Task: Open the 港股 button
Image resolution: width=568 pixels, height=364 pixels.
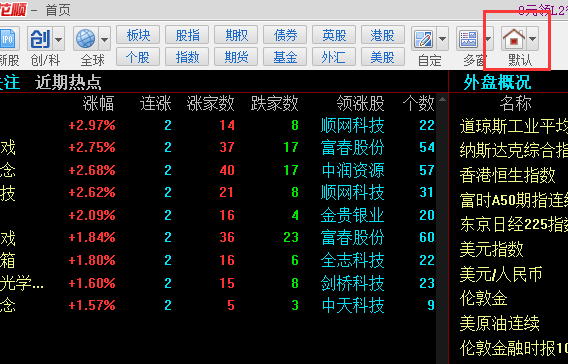Action: tap(383, 35)
